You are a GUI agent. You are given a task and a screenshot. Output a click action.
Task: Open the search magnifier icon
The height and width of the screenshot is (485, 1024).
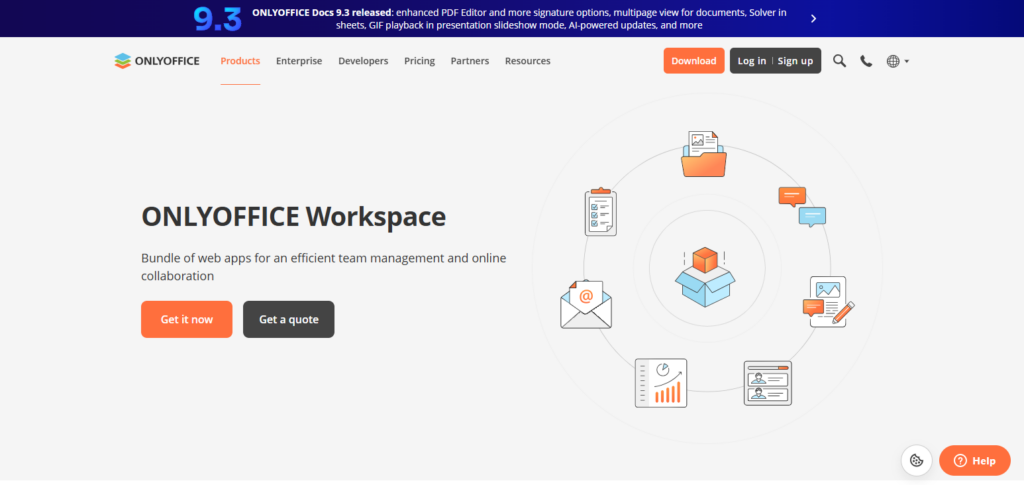pos(839,61)
